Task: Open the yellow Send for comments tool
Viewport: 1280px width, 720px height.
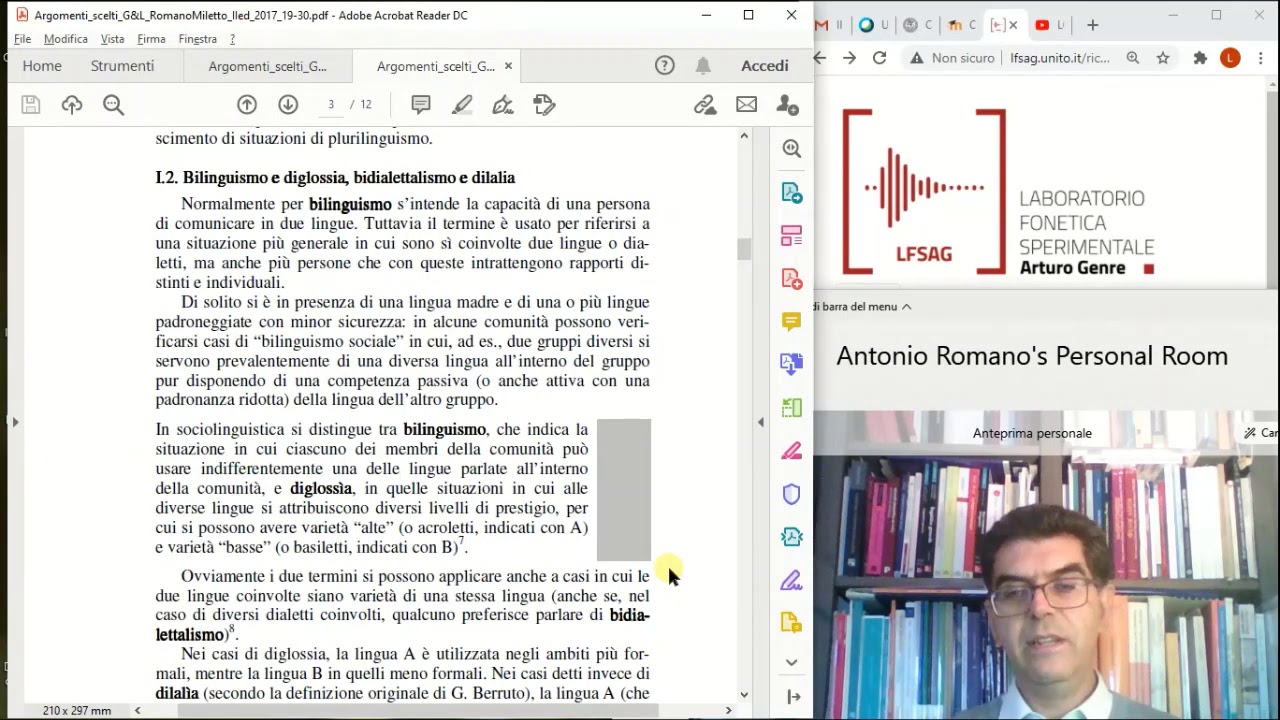Action: tap(792, 622)
